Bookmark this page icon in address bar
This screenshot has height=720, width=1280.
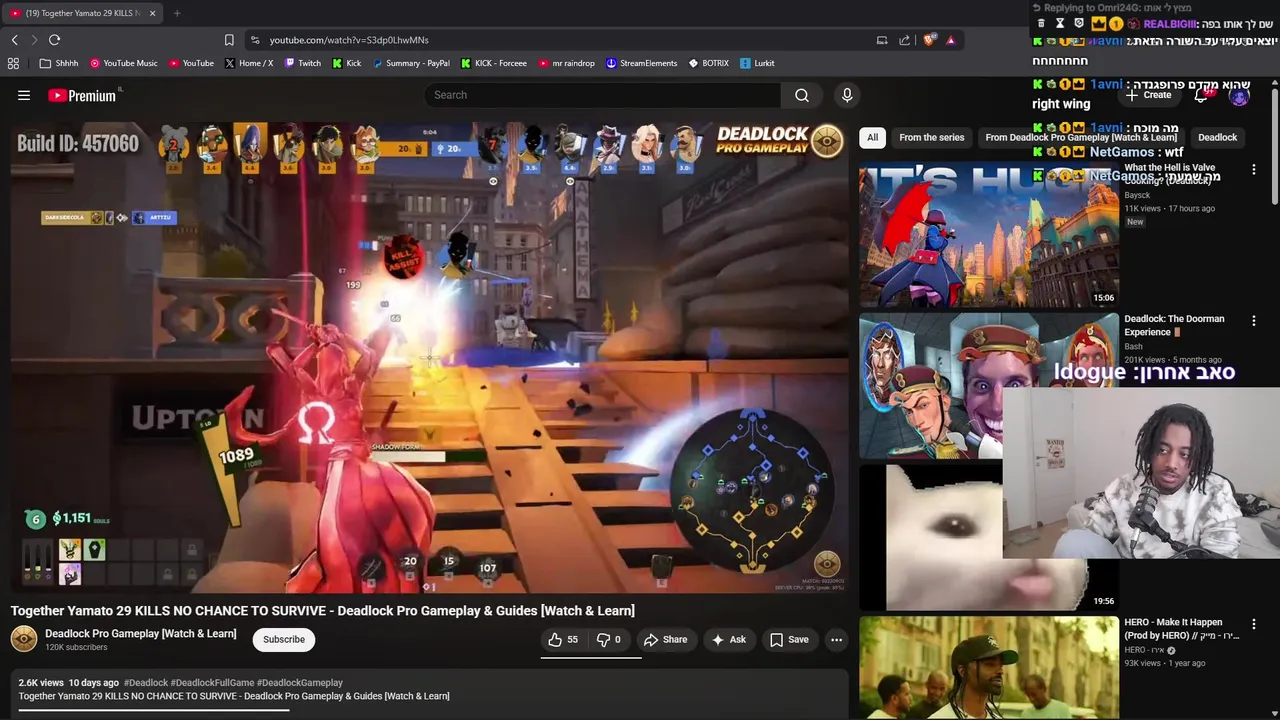tap(229, 40)
